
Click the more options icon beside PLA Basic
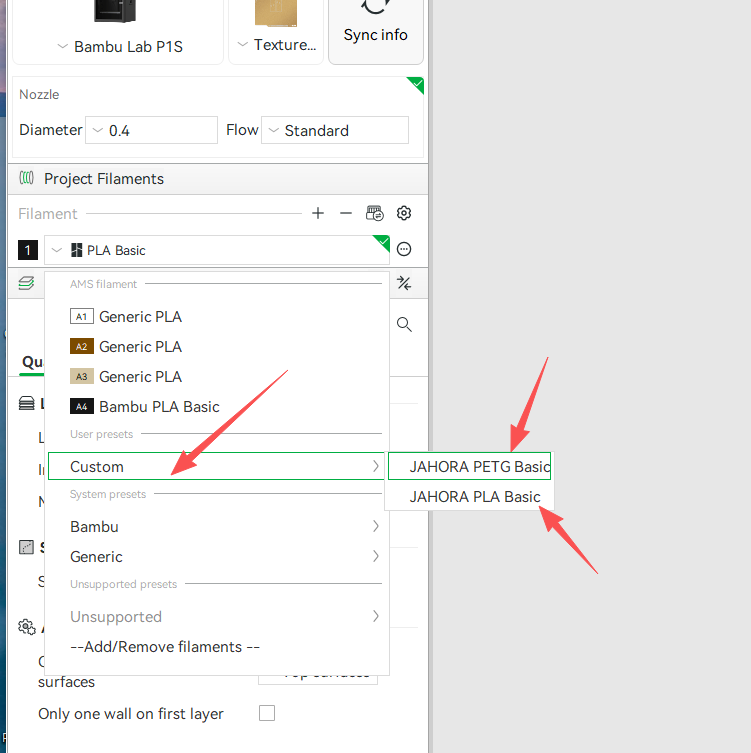[x=404, y=249]
